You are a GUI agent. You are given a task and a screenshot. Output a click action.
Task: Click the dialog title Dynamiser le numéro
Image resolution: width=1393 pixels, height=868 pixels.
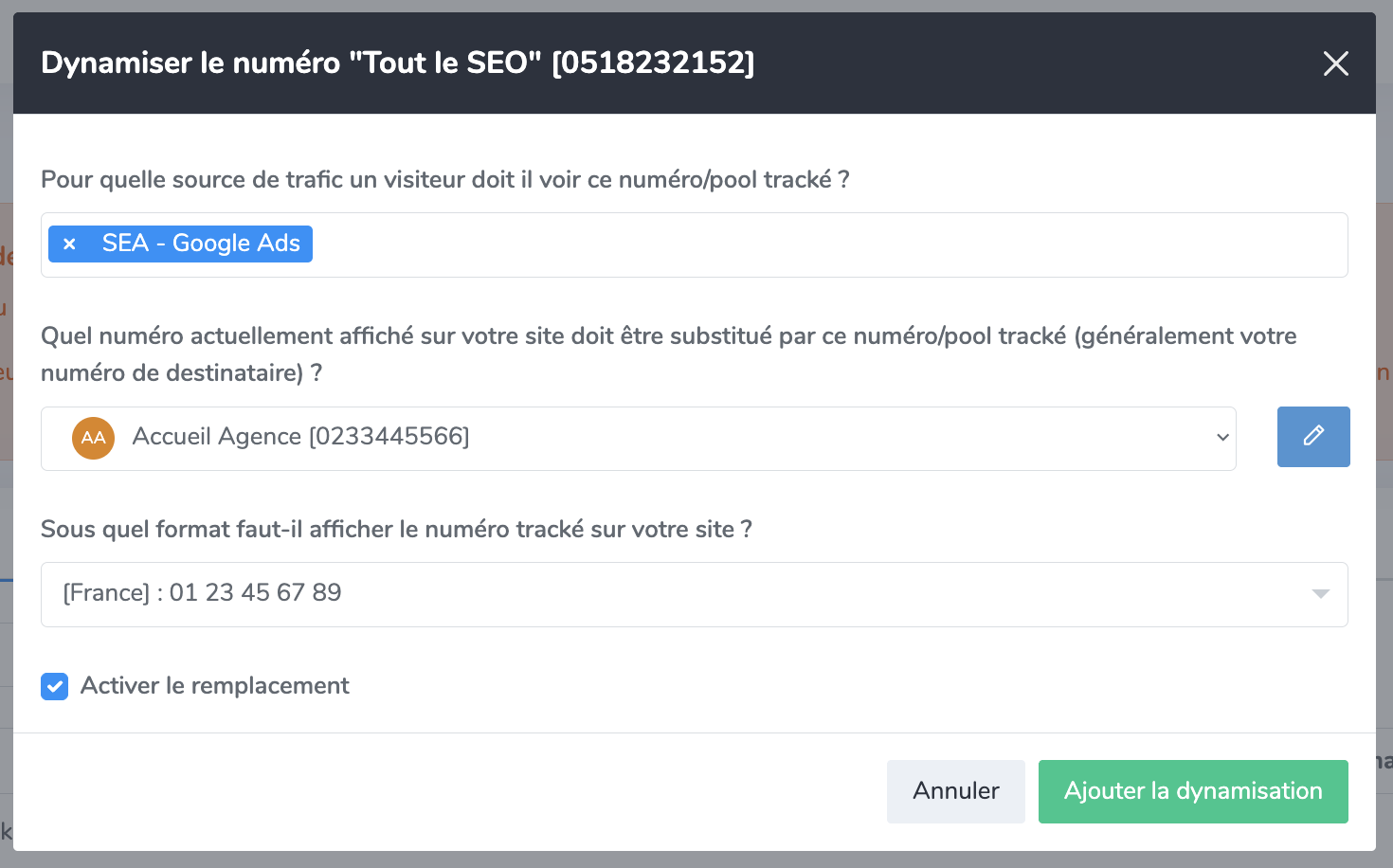coord(190,63)
